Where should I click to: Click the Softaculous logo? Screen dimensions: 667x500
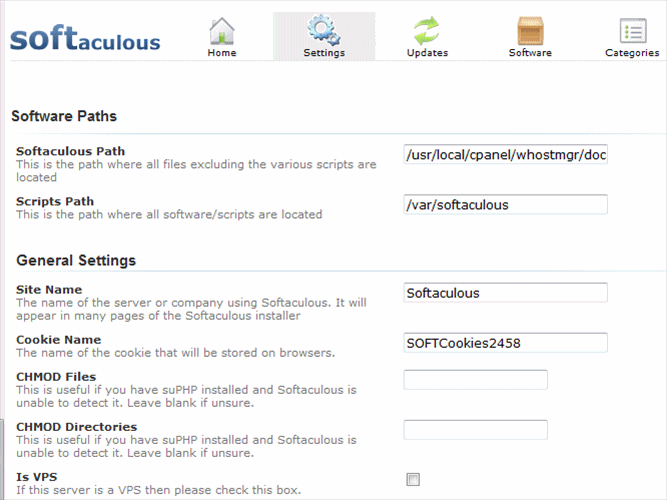(x=84, y=39)
